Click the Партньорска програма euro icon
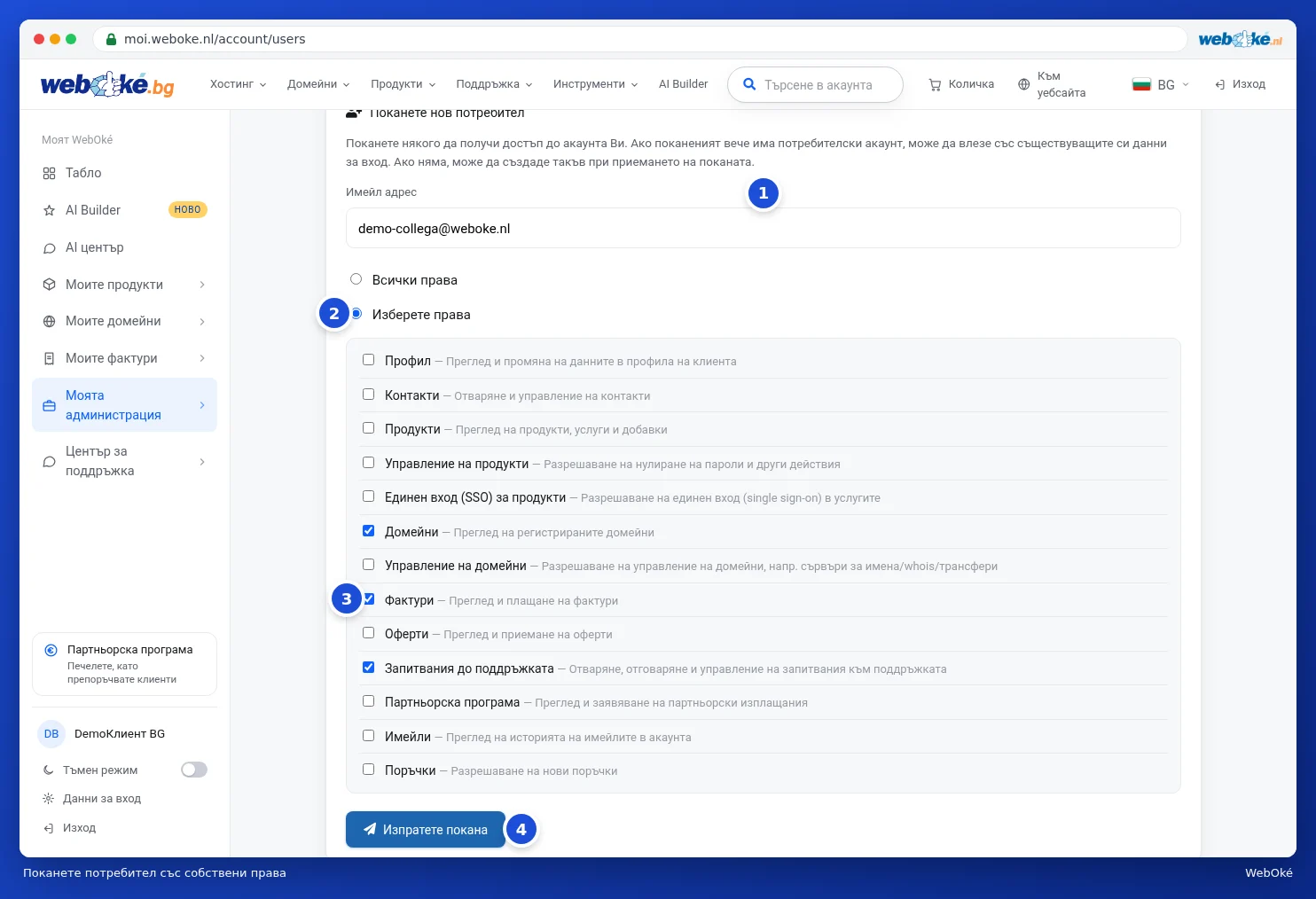 (x=51, y=650)
